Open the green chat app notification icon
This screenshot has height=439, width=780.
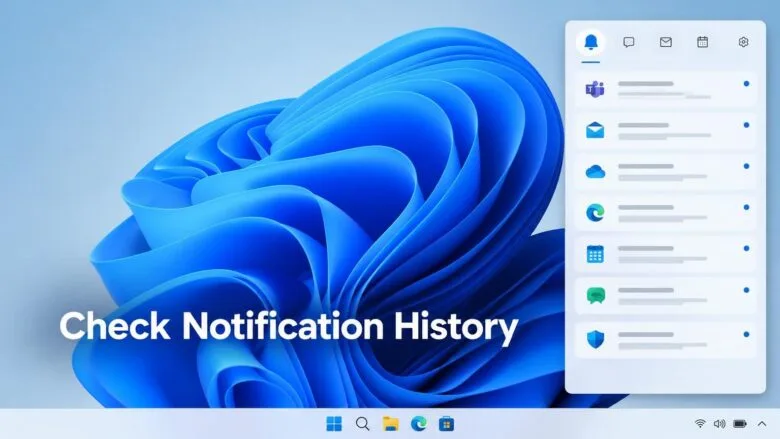(x=595, y=296)
